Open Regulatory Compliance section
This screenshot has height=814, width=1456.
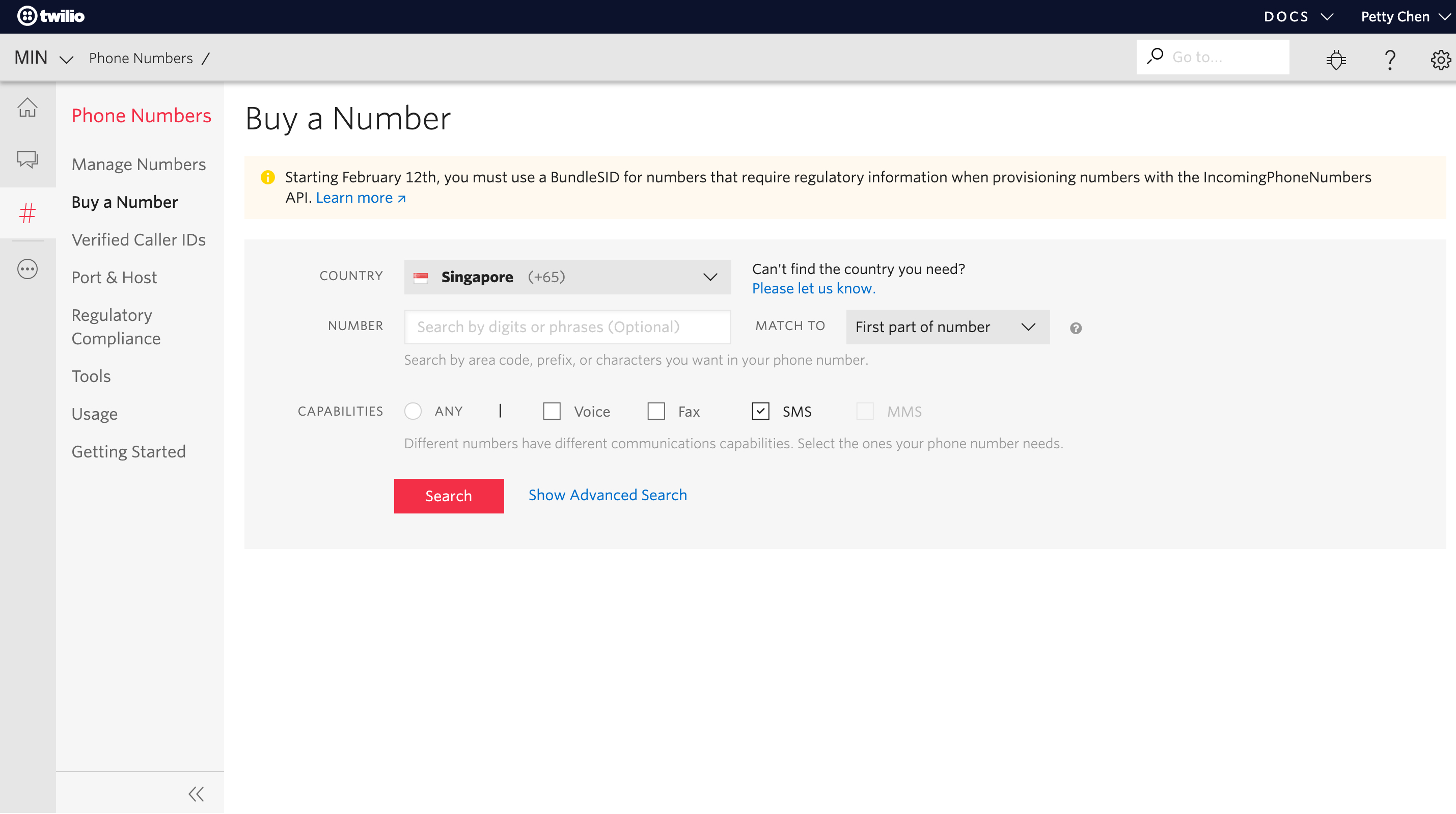[116, 327]
